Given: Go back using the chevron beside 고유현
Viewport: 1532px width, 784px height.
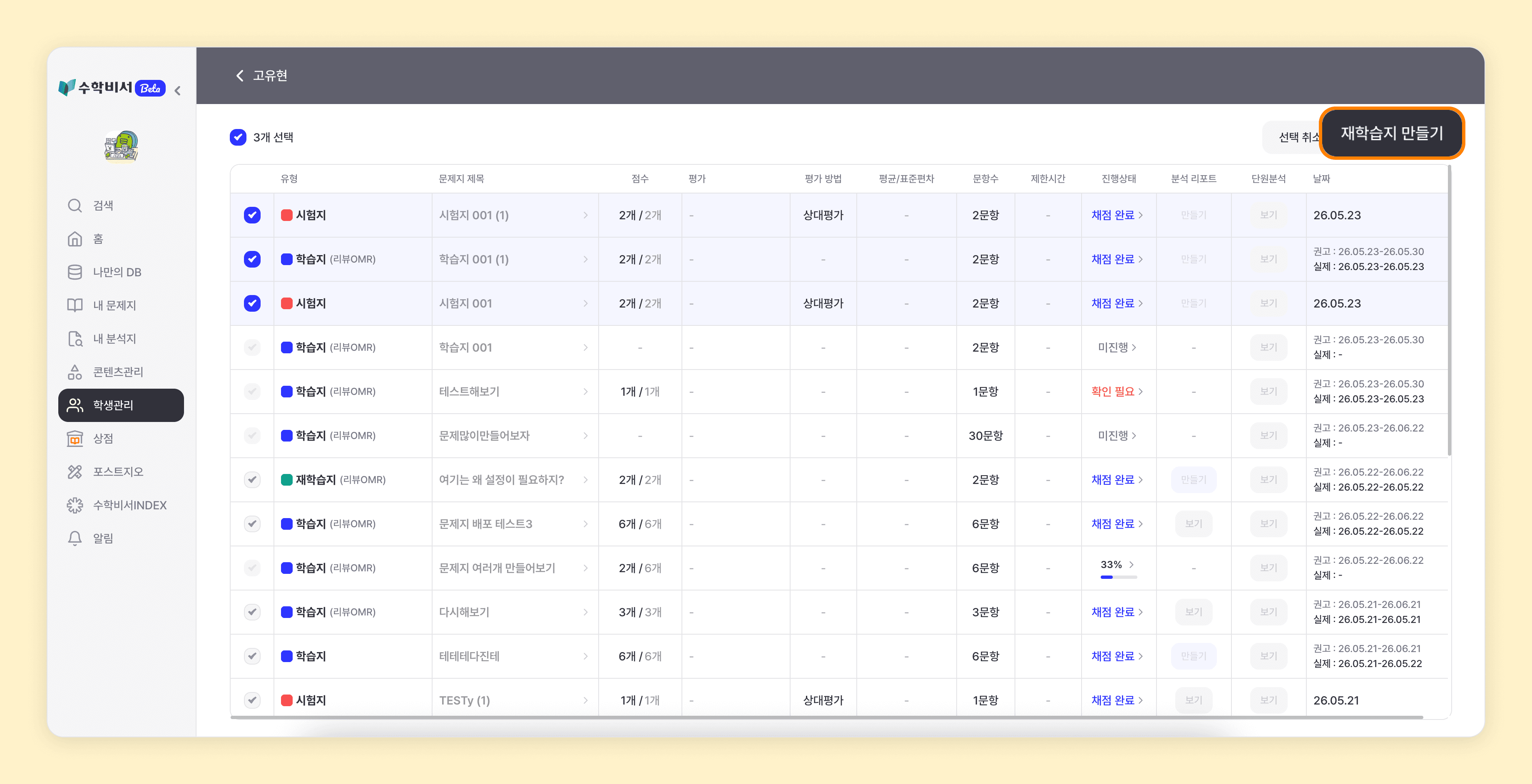Looking at the screenshot, I should pyautogui.click(x=240, y=75).
